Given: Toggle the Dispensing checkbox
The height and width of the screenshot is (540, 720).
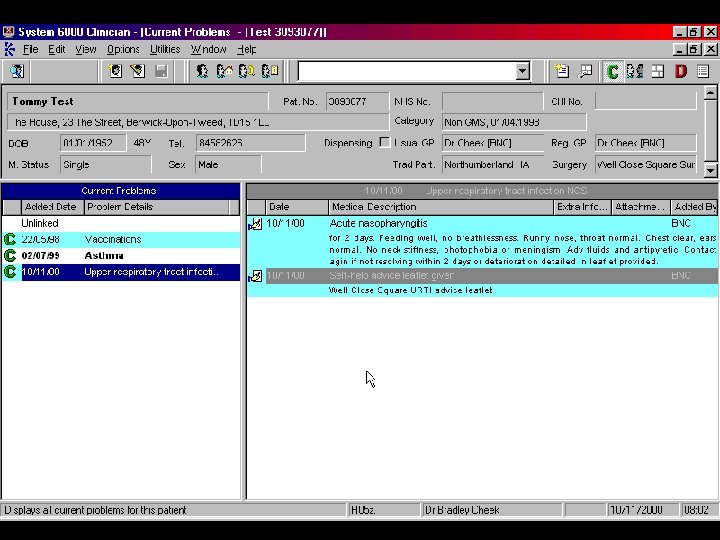Looking at the screenshot, I should [x=385, y=143].
